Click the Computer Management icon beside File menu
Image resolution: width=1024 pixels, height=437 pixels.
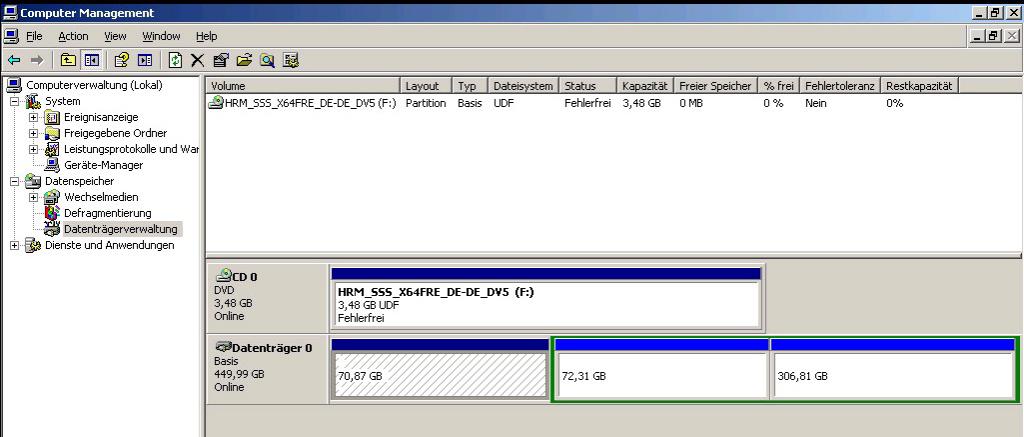pyautogui.click(x=11, y=36)
